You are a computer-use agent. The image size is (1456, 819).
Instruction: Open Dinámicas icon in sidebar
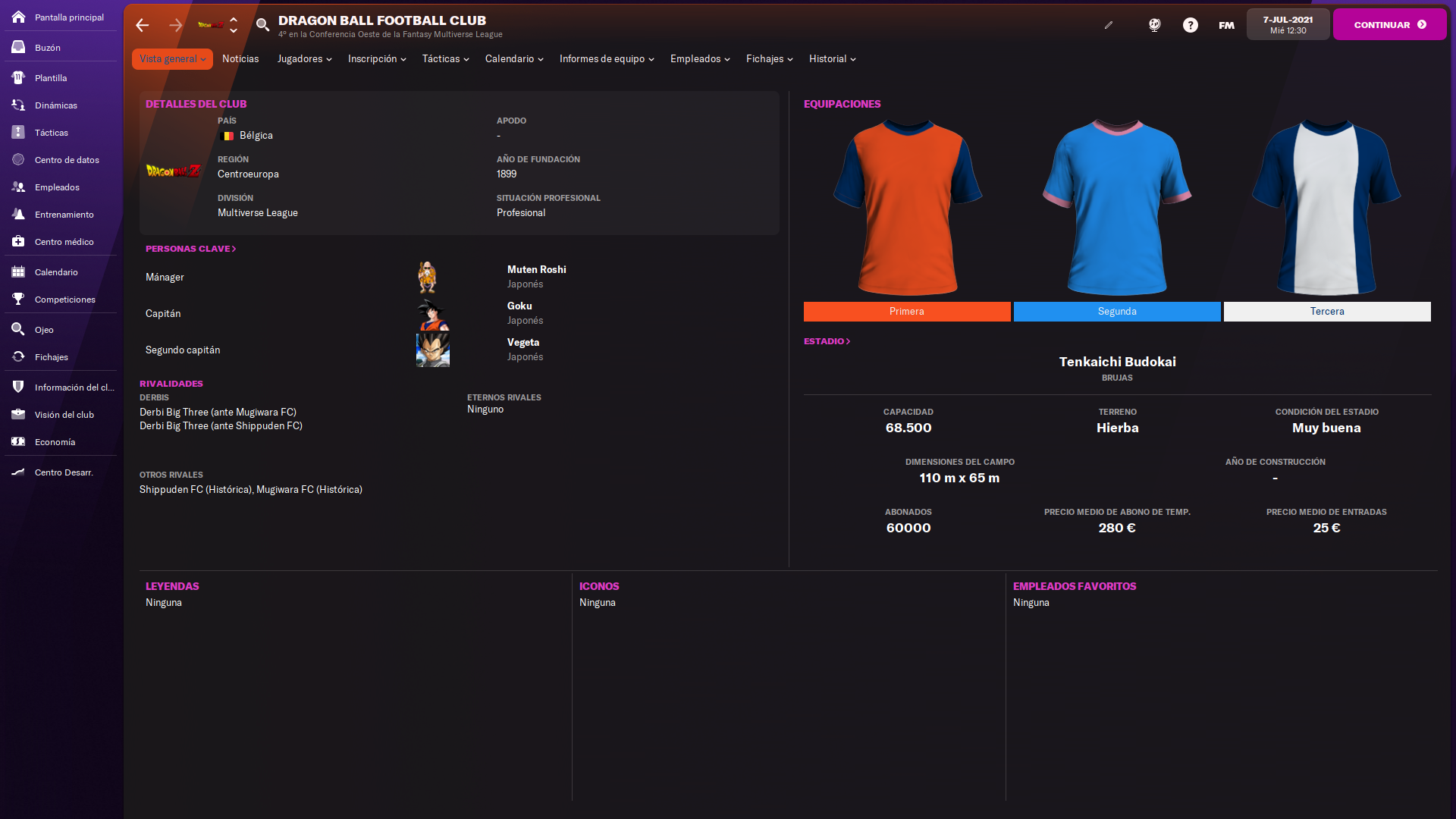pyautogui.click(x=18, y=105)
